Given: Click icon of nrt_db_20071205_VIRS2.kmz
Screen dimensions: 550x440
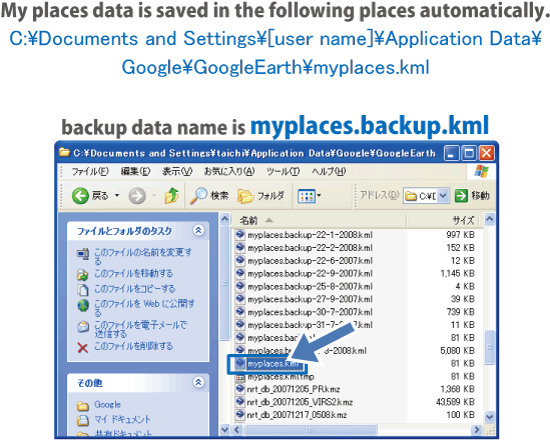Looking at the screenshot, I should [240, 402].
